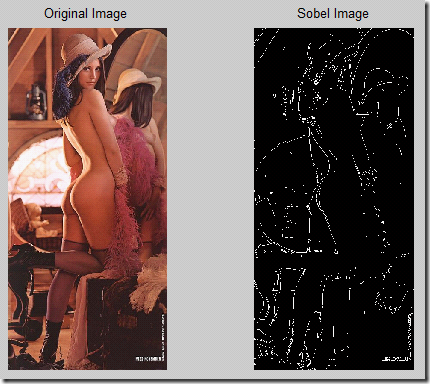Click the Original Image picture
This screenshot has height=384, width=430.
(88, 199)
